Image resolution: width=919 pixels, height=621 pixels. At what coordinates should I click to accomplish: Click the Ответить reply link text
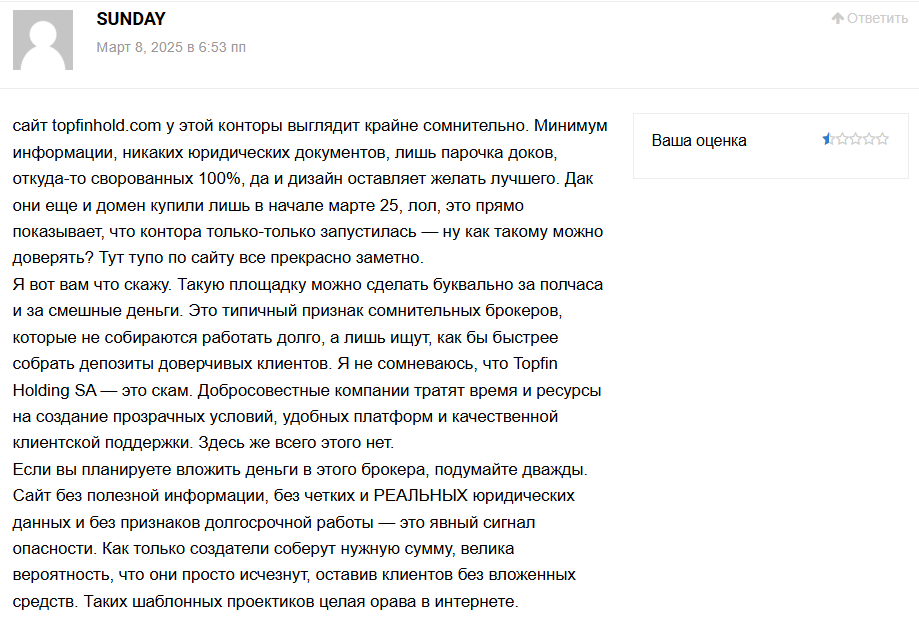tap(877, 18)
